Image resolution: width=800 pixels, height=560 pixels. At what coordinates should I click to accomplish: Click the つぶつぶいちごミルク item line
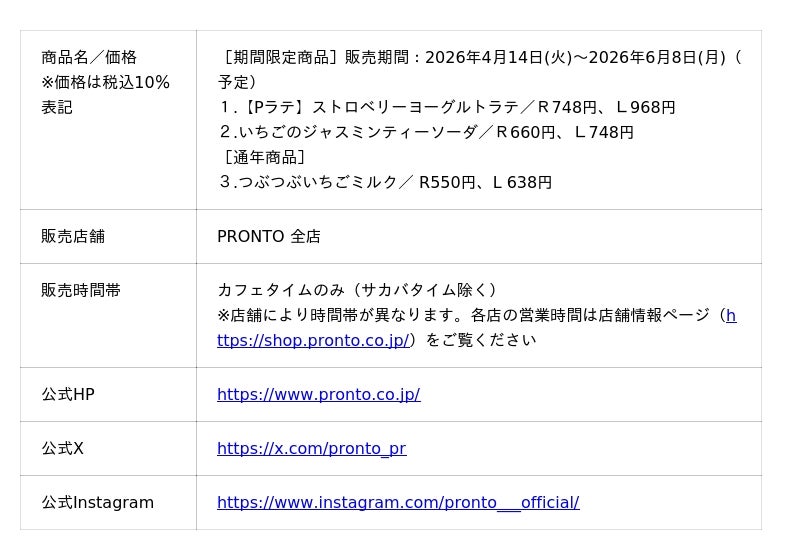[384, 182]
